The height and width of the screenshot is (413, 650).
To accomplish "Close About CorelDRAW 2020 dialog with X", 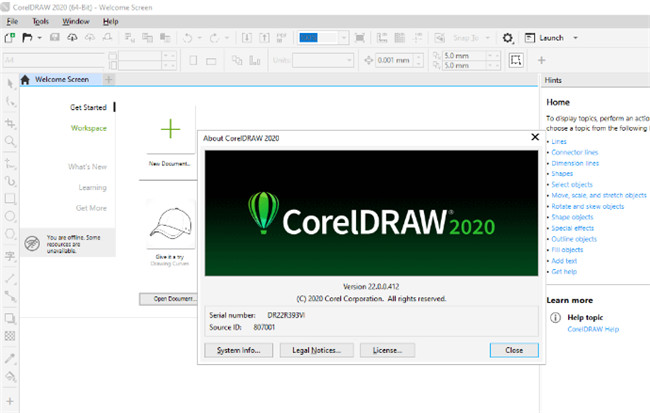I will point(535,137).
